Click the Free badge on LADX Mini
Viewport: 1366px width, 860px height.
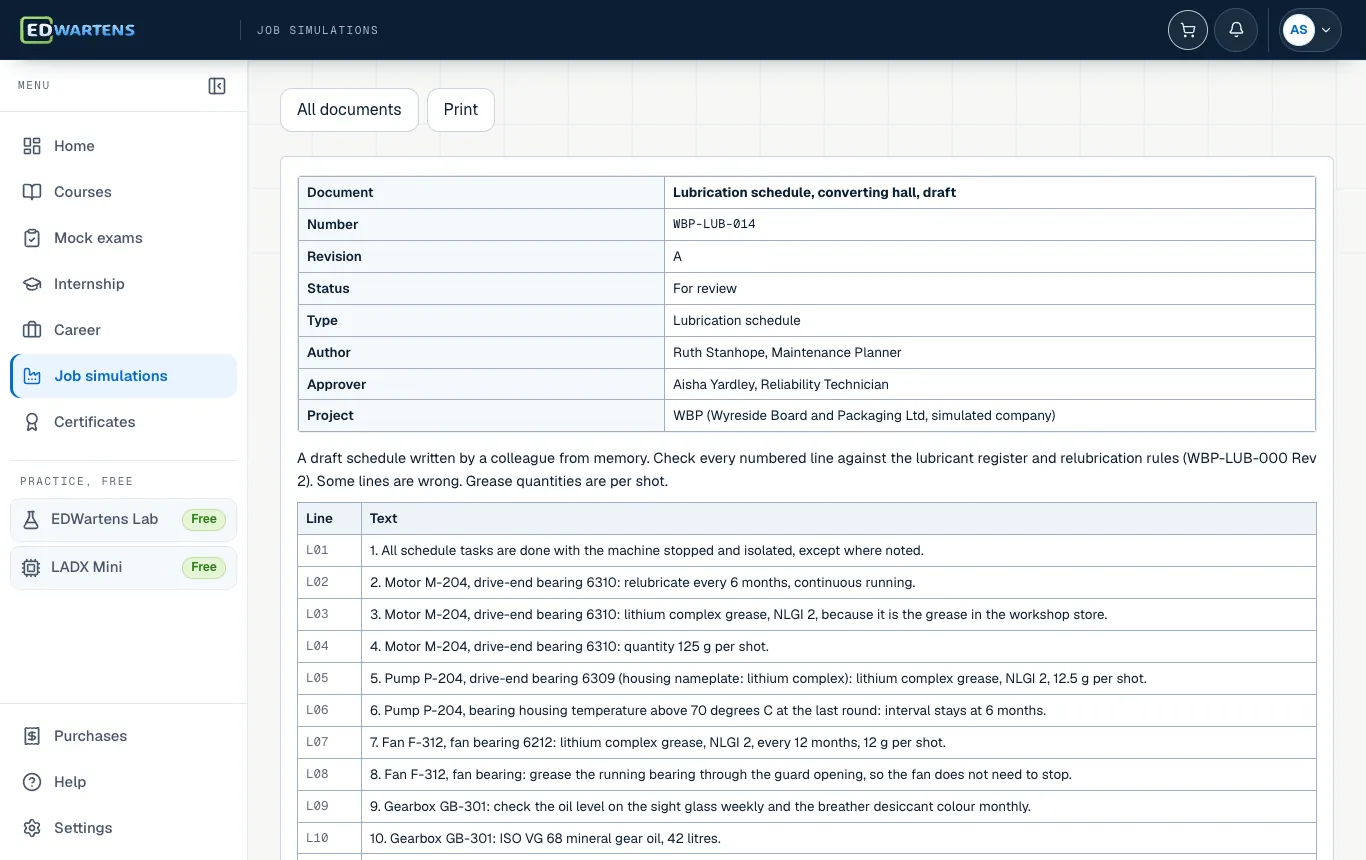[204, 567]
